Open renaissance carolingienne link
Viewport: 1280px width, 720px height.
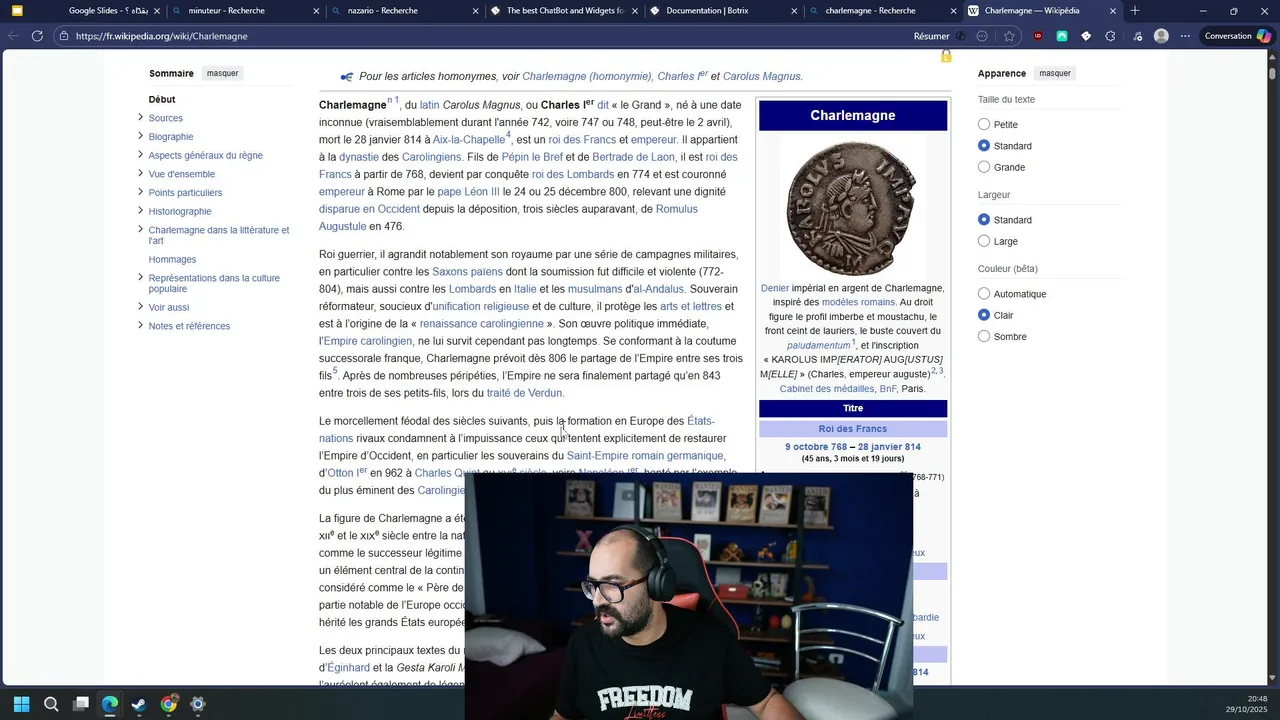pyautogui.click(x=482, y=324)
